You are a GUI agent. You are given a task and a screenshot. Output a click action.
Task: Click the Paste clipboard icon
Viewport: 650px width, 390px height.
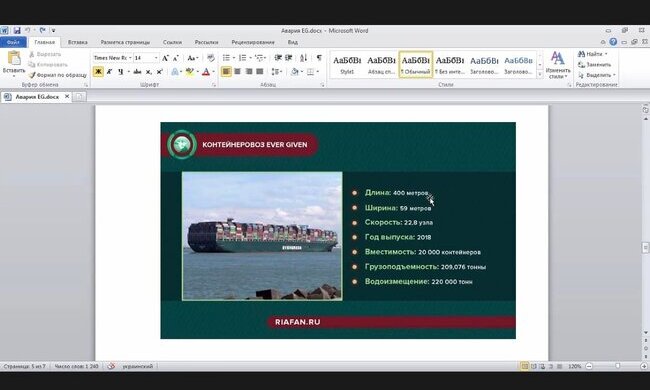tap(14, 59)
